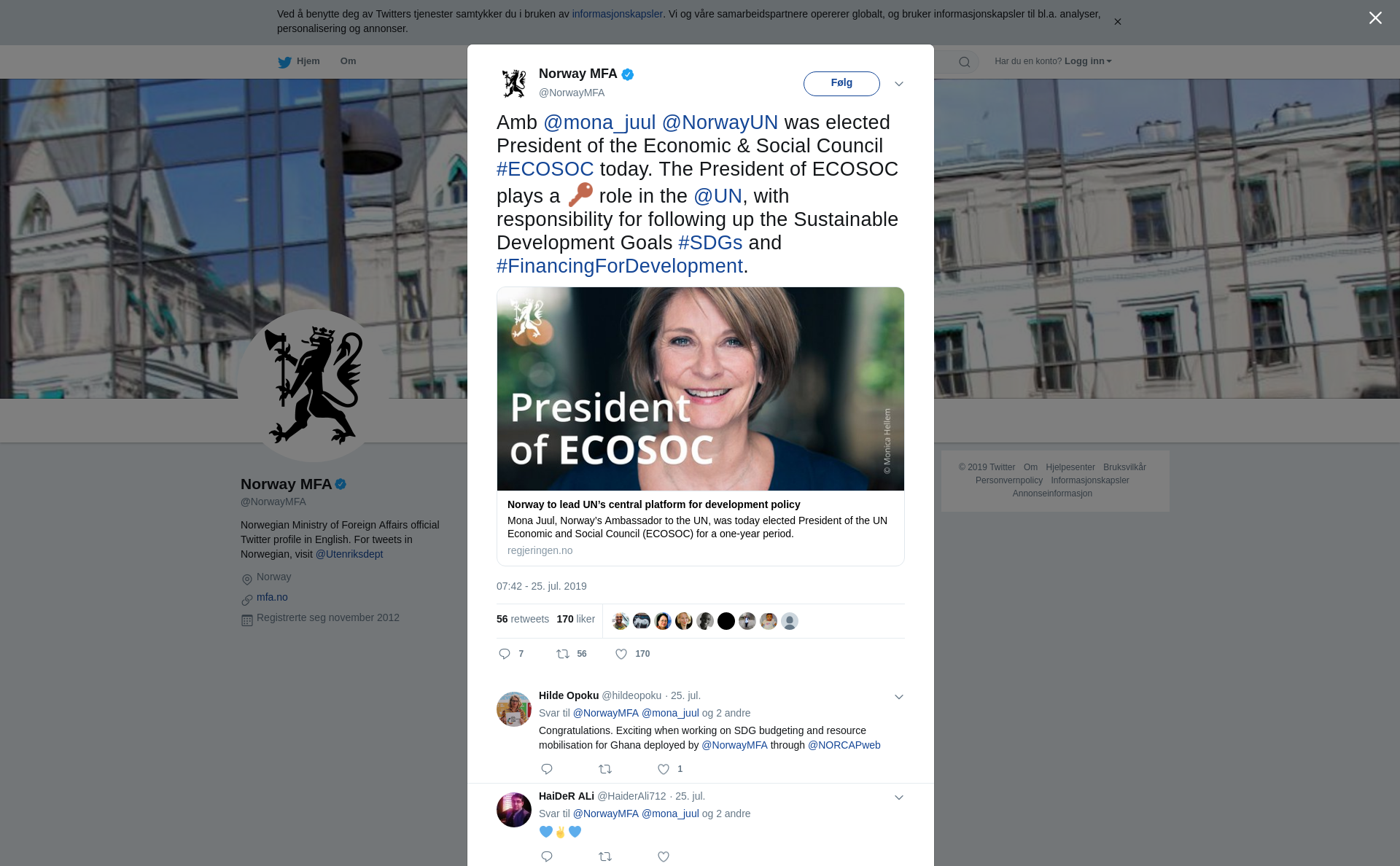Viewport: 1400px width, 866px height.
Task: Retweet the Norway MFA tweet
Action: [x=563, y=654]
